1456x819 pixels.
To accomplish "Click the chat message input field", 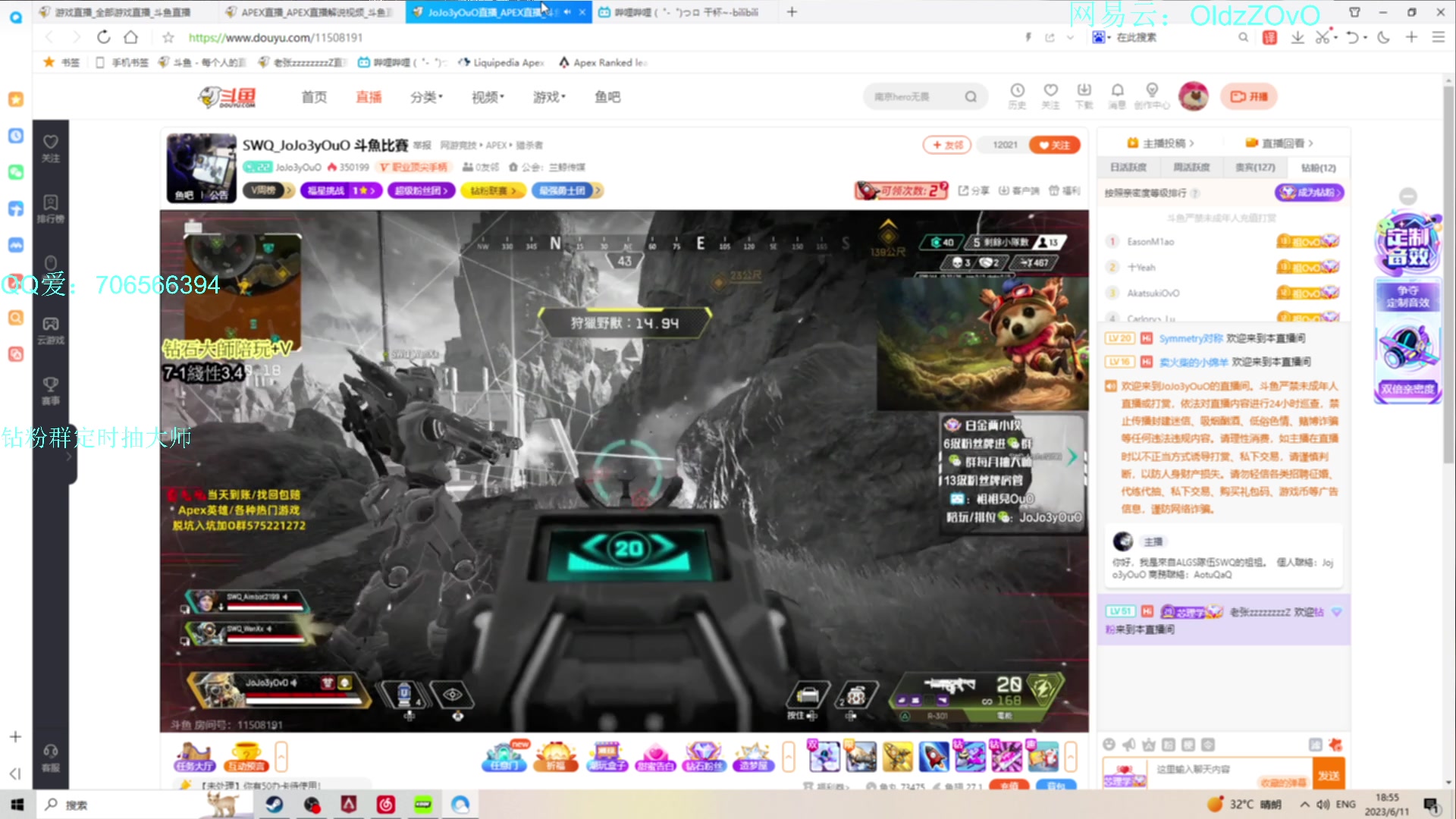I will (1231, 769).
